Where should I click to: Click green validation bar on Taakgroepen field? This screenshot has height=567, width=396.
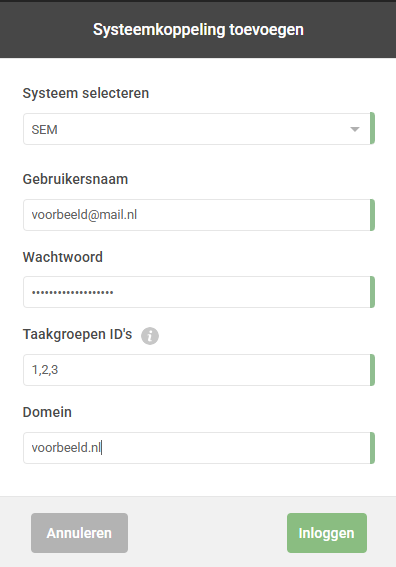[x=372, y=370]
